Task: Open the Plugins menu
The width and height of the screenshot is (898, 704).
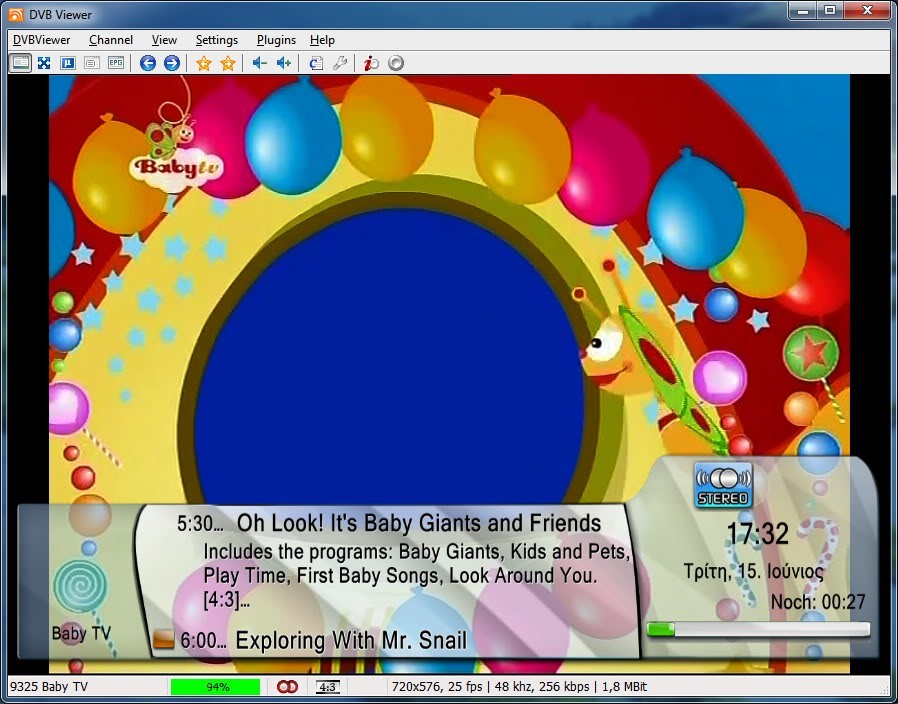Action: point(276,40)
